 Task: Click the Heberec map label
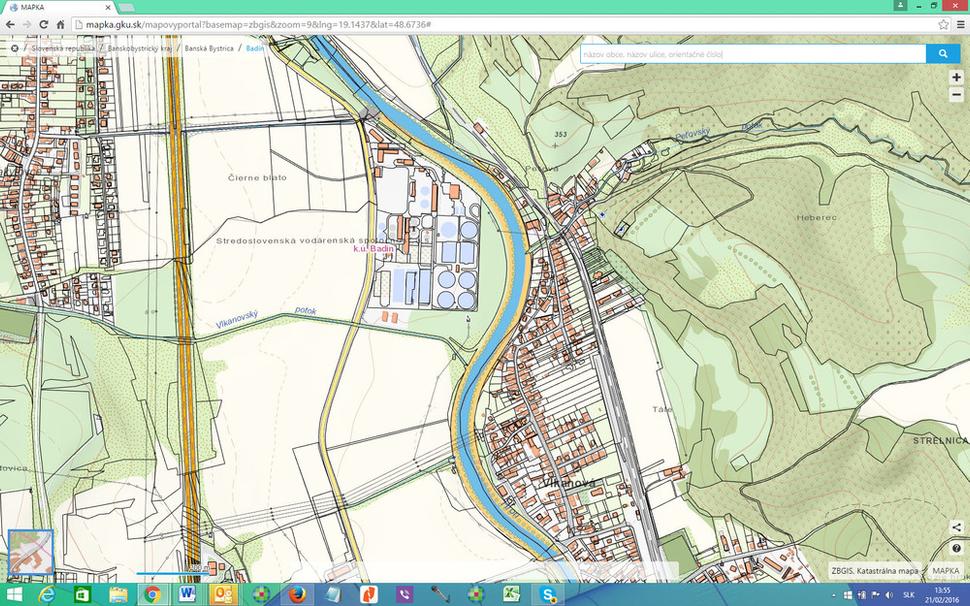[817, 218]
